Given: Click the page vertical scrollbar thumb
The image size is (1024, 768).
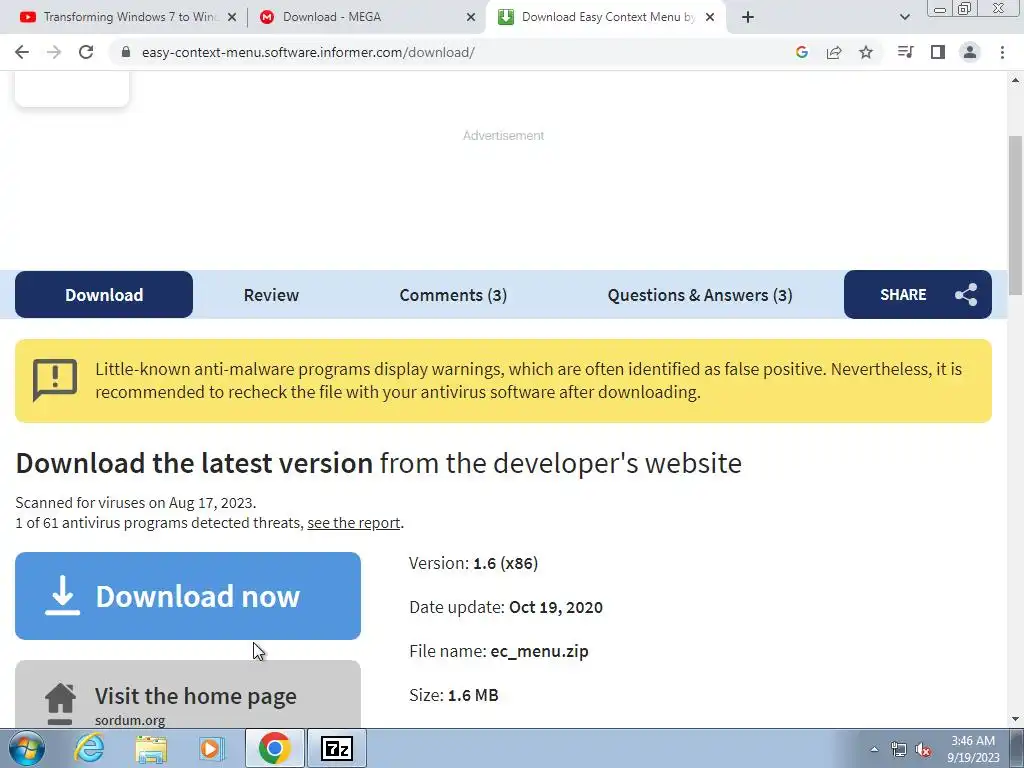Looking at the screenshot, I should (1016, 216).
